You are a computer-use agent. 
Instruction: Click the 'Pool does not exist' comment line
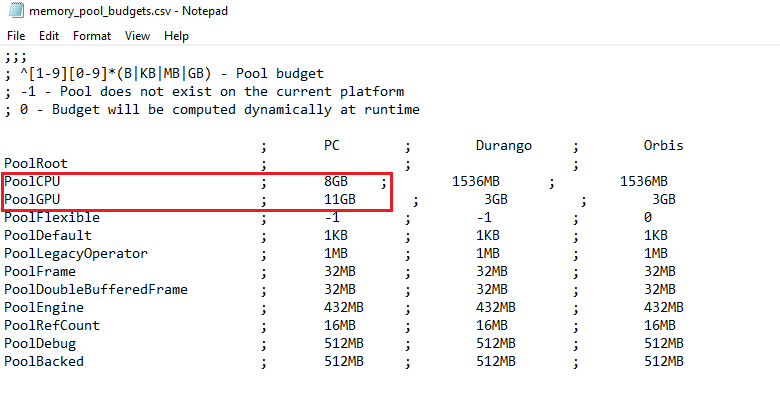tap(204, 92)
